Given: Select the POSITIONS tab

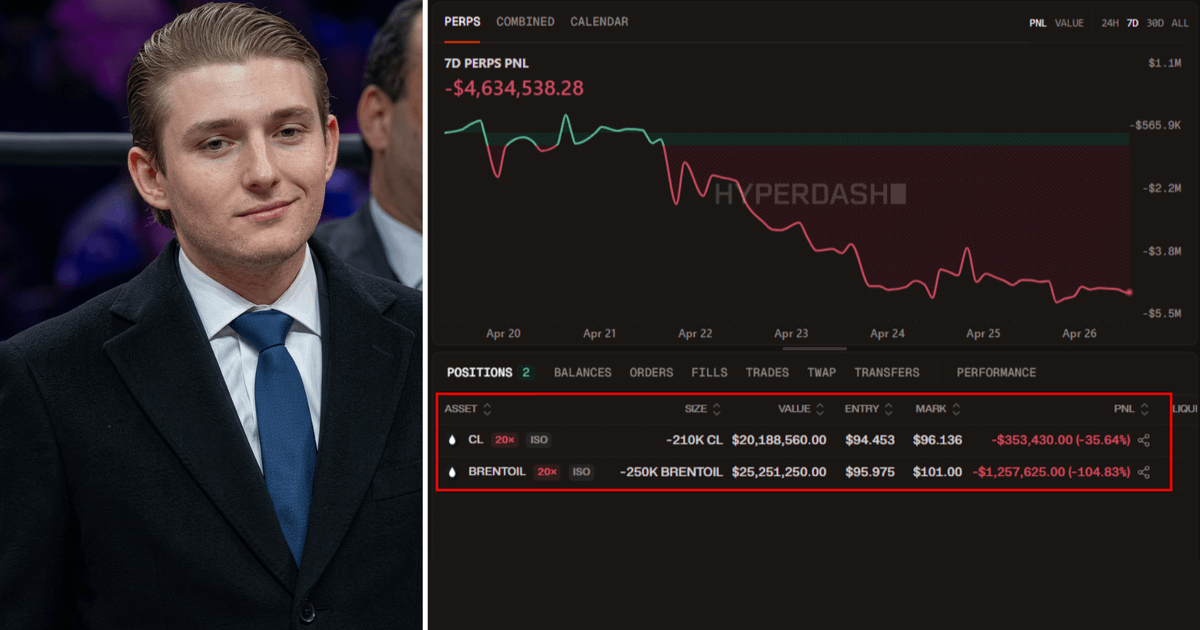Looking at the screenshot, I should pyautogui.click(x=479, y=372).
